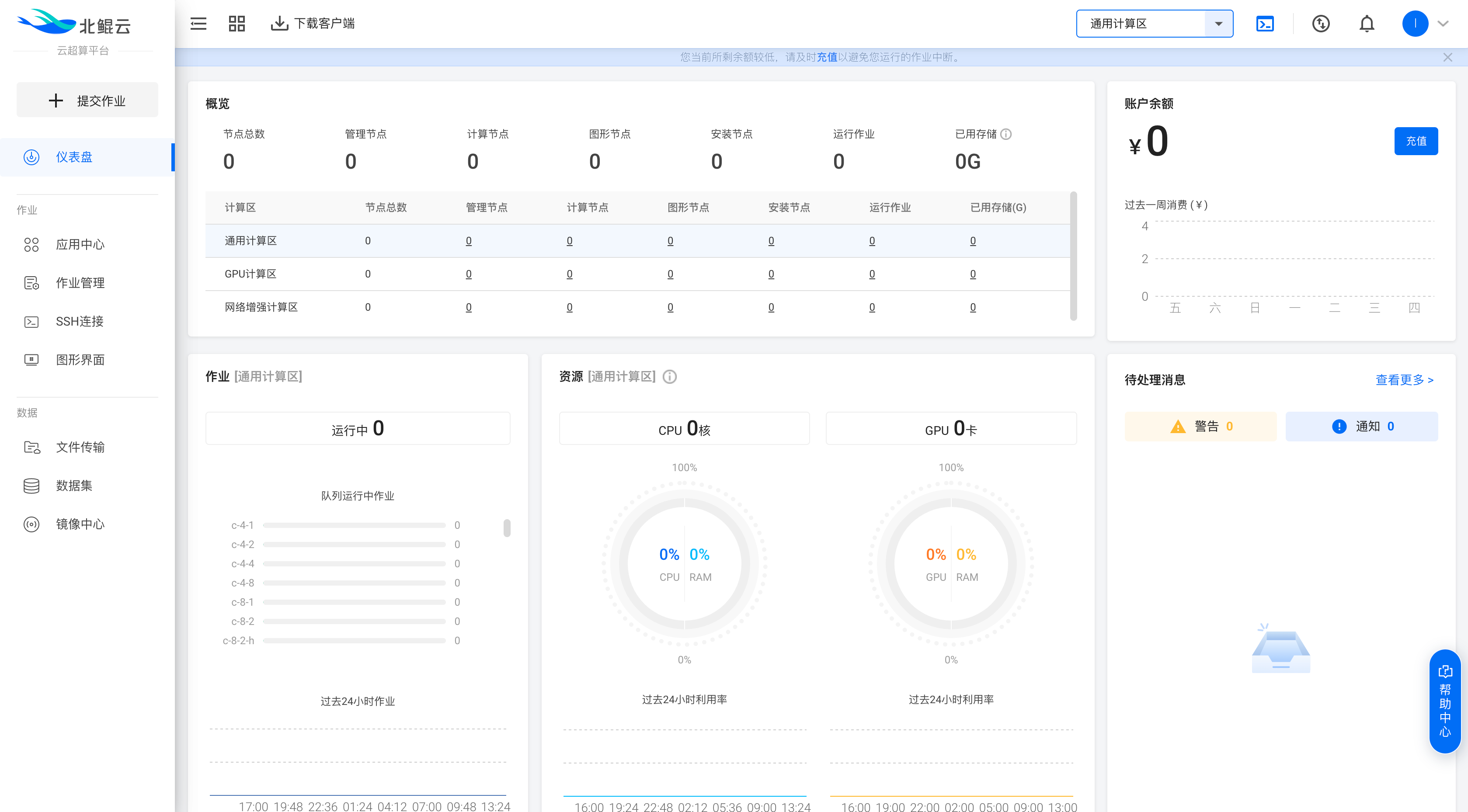Open the notification bell icon
The height and width of the screenshot is (812, 1468).
(1367, 23)
